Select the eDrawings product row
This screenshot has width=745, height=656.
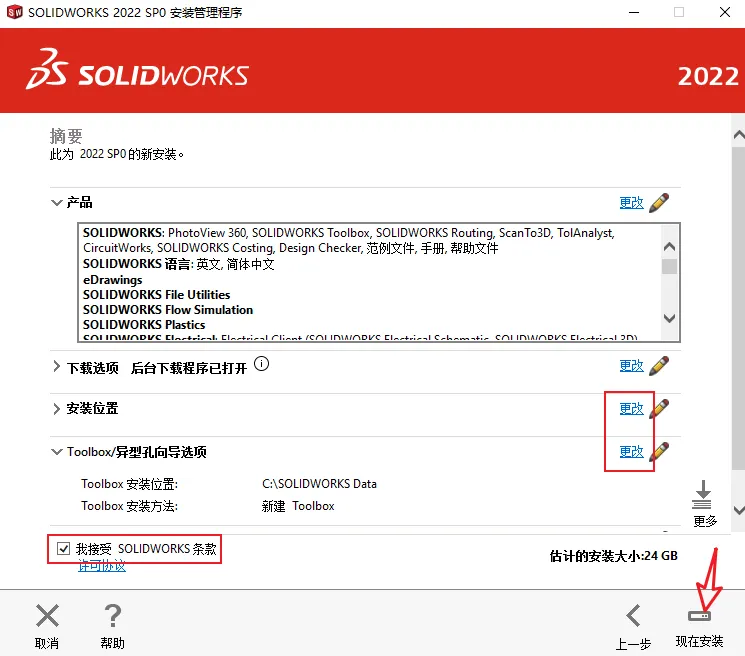point(113,280)
